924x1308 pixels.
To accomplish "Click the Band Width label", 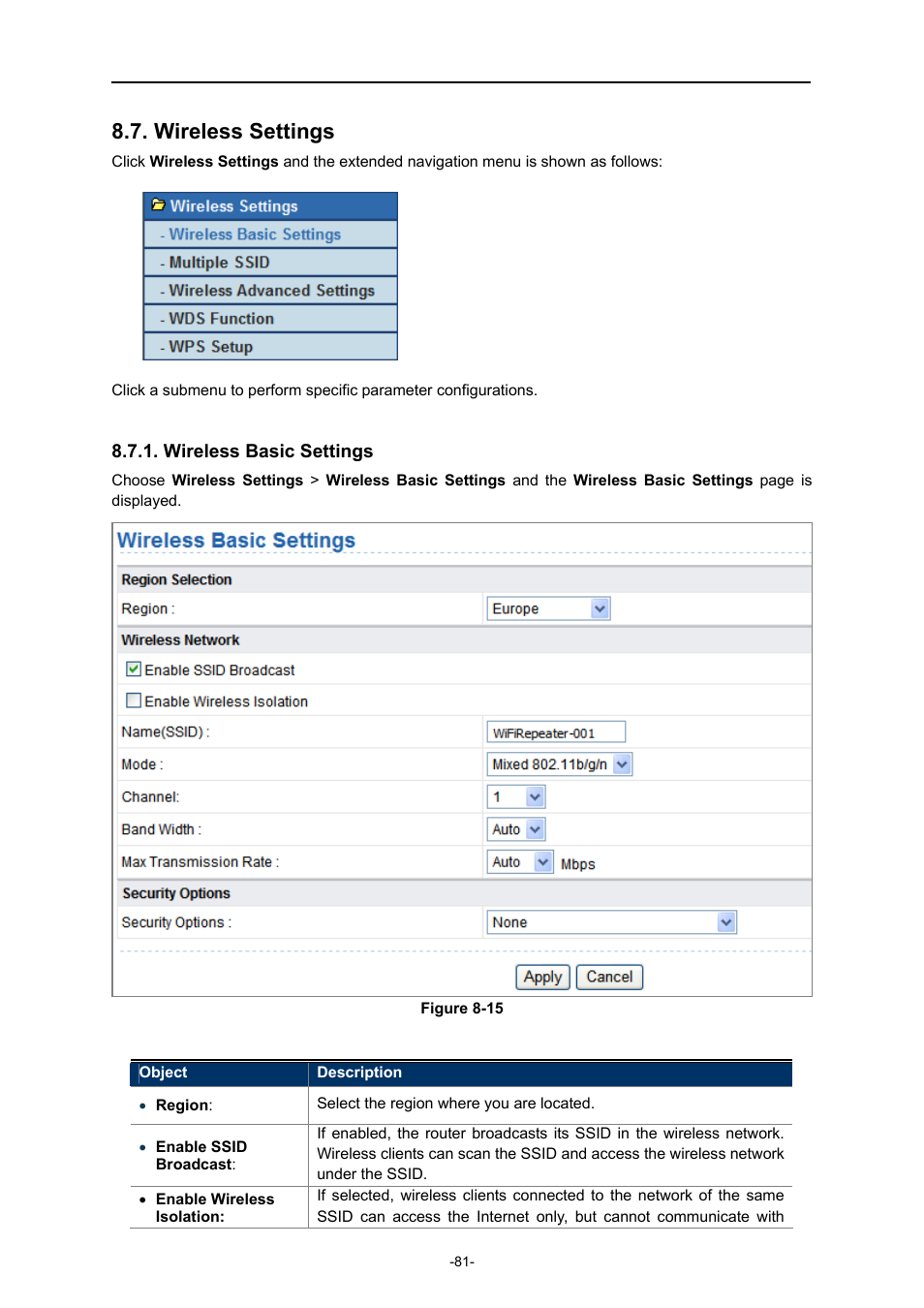I will [162, 829].
